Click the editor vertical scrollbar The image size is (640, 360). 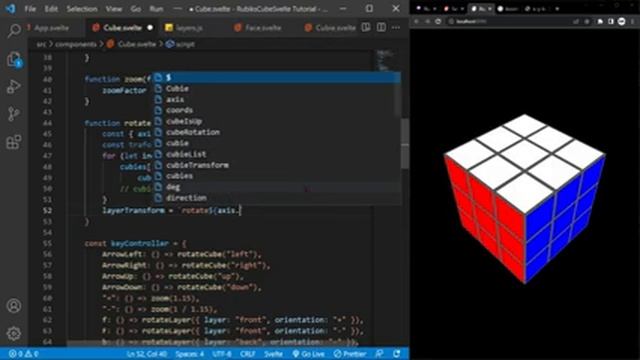click(404, 144)
